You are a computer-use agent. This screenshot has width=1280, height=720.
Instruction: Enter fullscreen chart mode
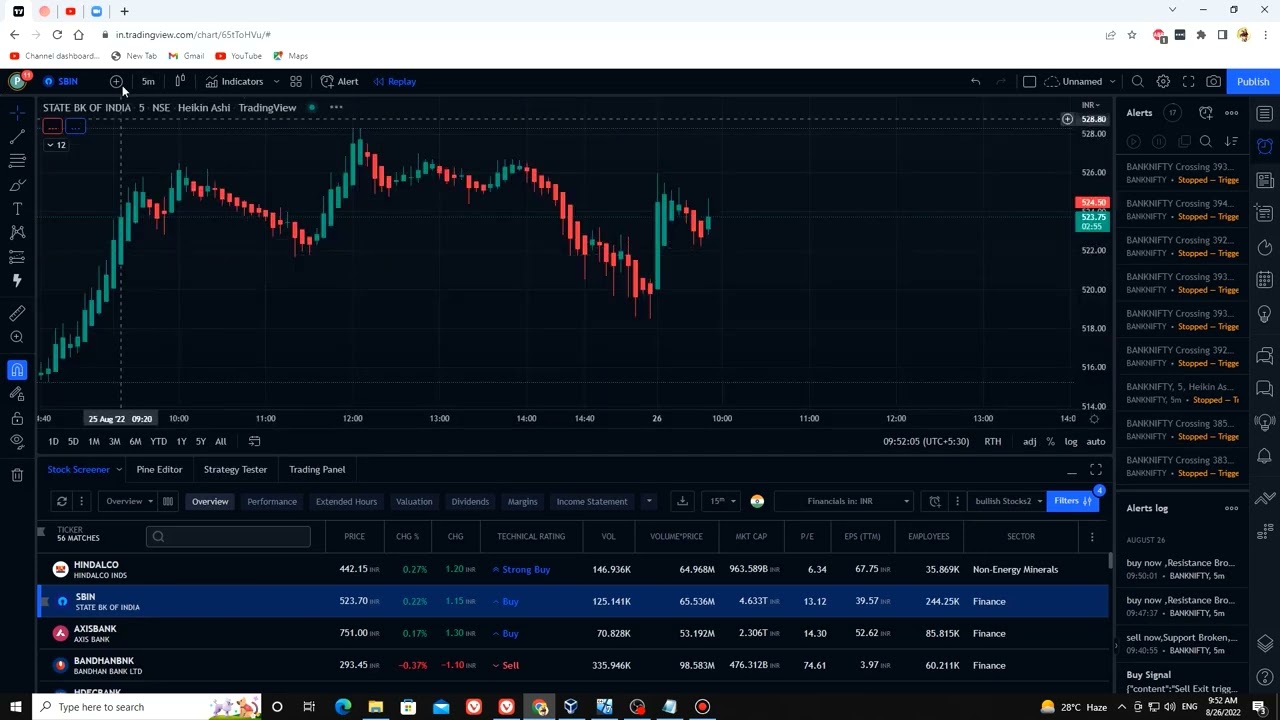(x=1188, y=81)
